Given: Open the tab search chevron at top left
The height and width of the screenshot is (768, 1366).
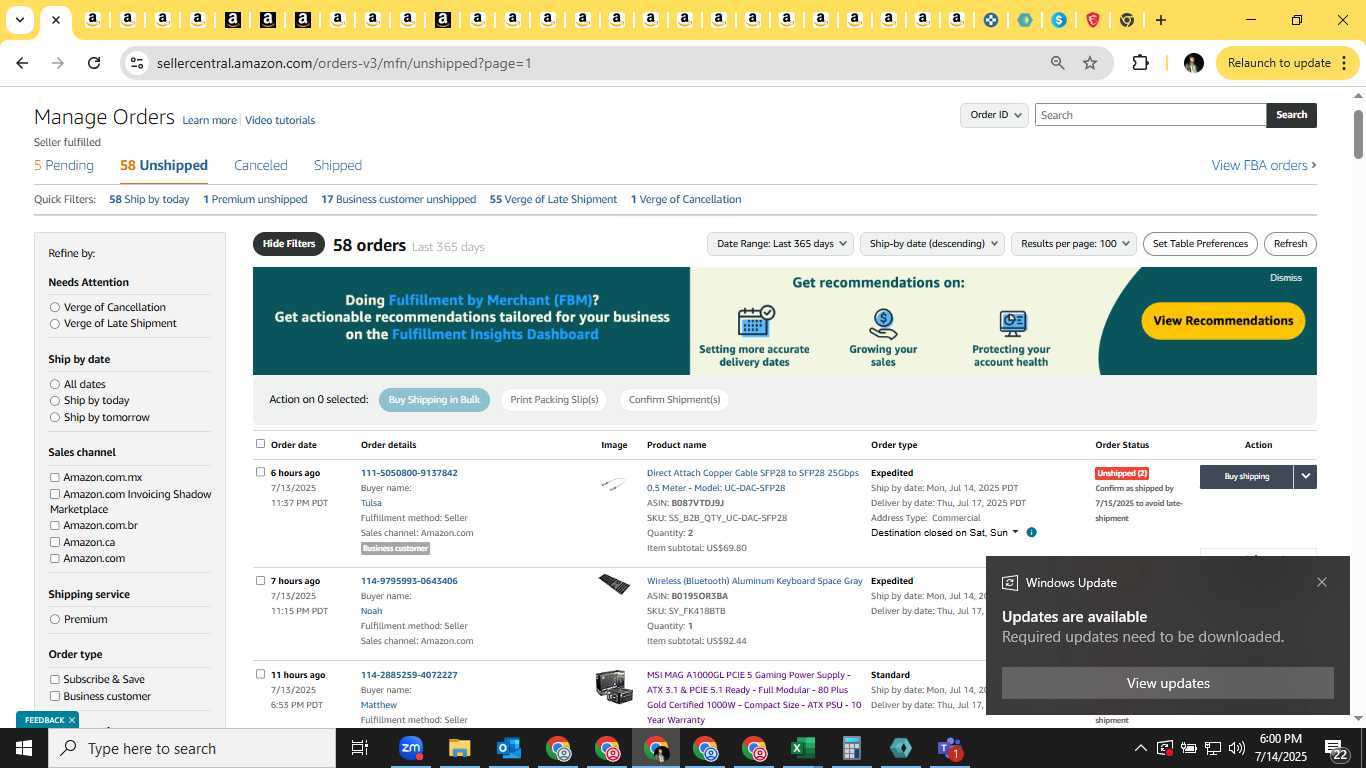Looking at the screenshot, I should click(x=19, y=20).
